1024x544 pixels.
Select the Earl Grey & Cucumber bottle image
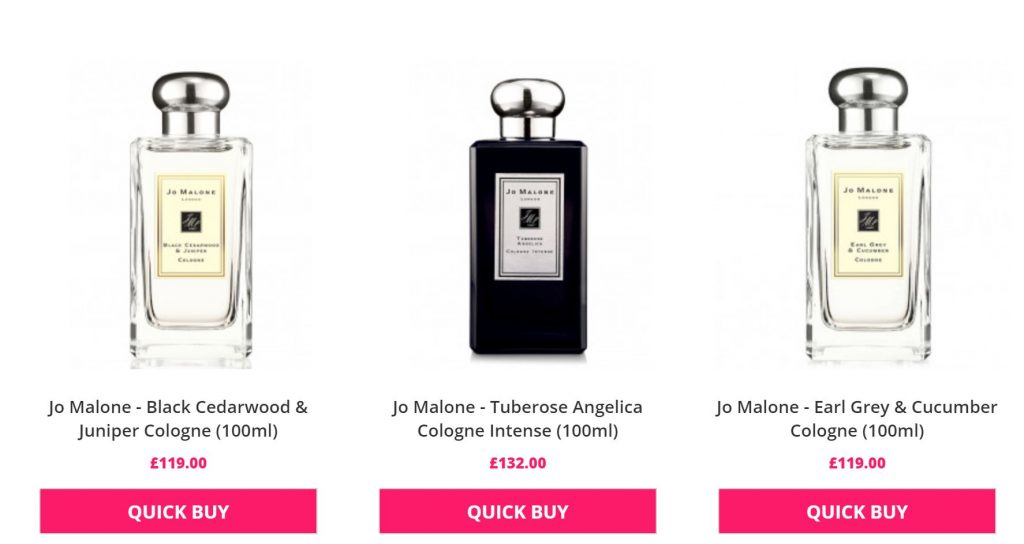[x=869, y=216]
